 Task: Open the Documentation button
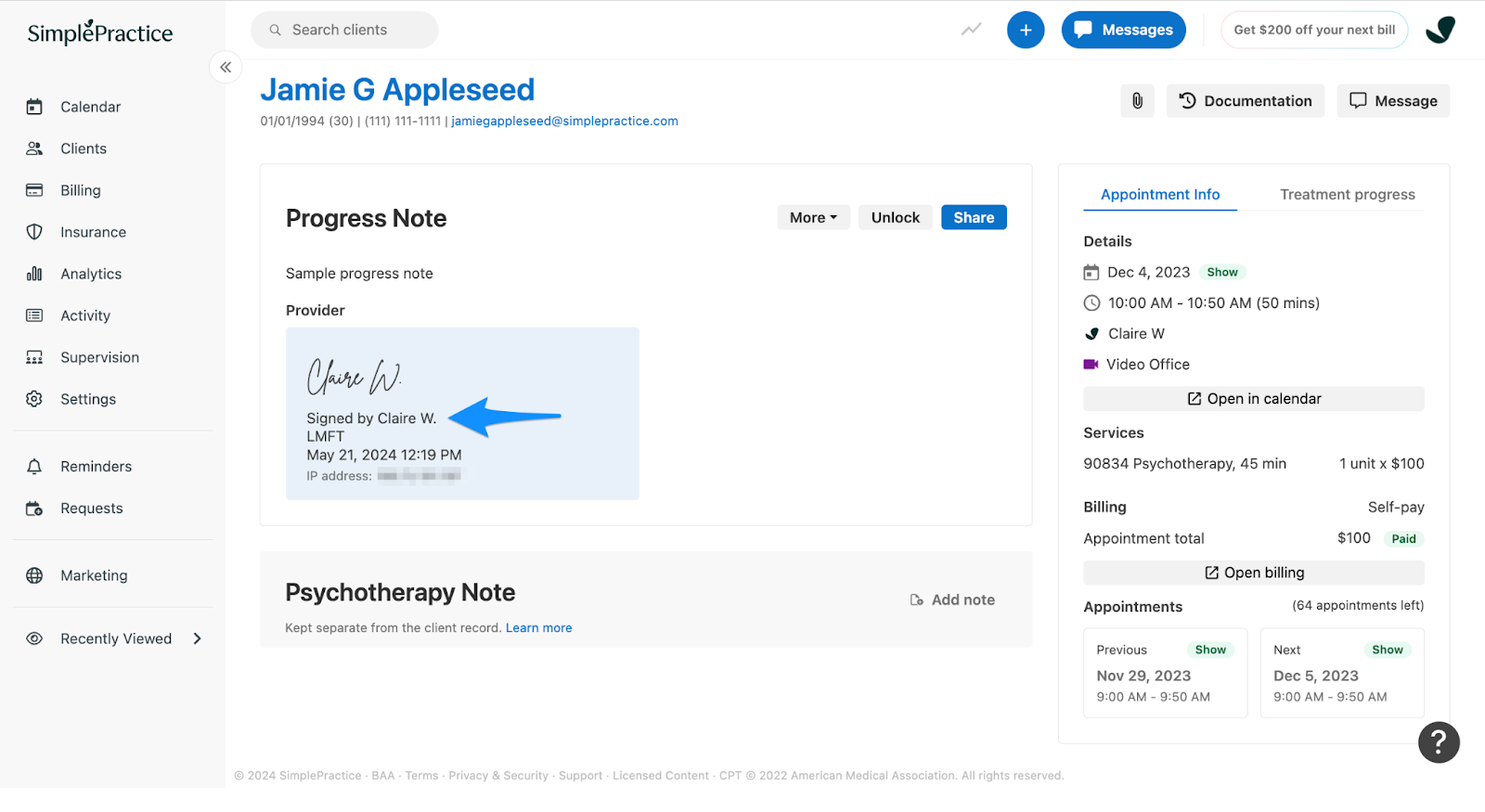(1246, 101)
